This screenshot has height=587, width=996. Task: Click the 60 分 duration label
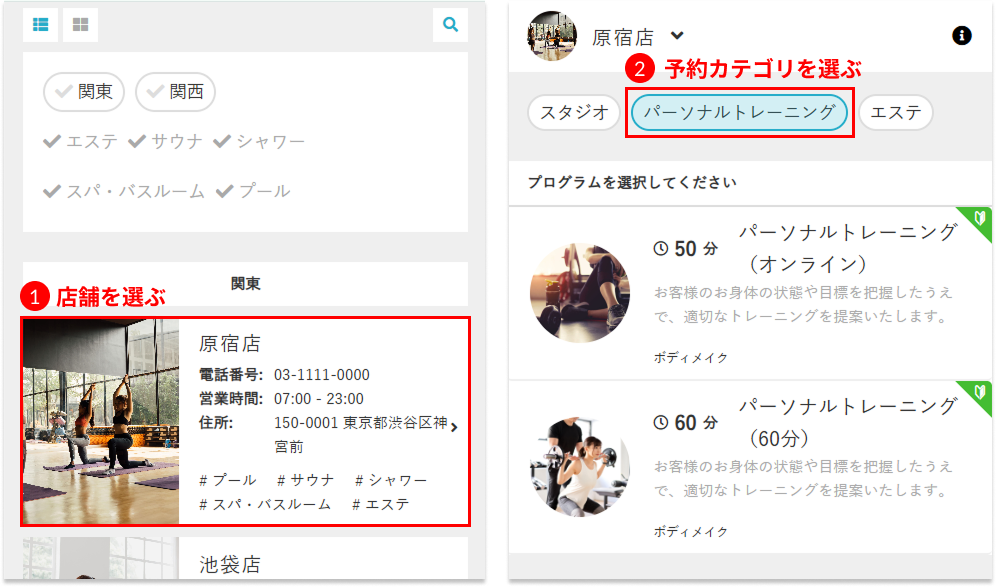pos(686,423)
